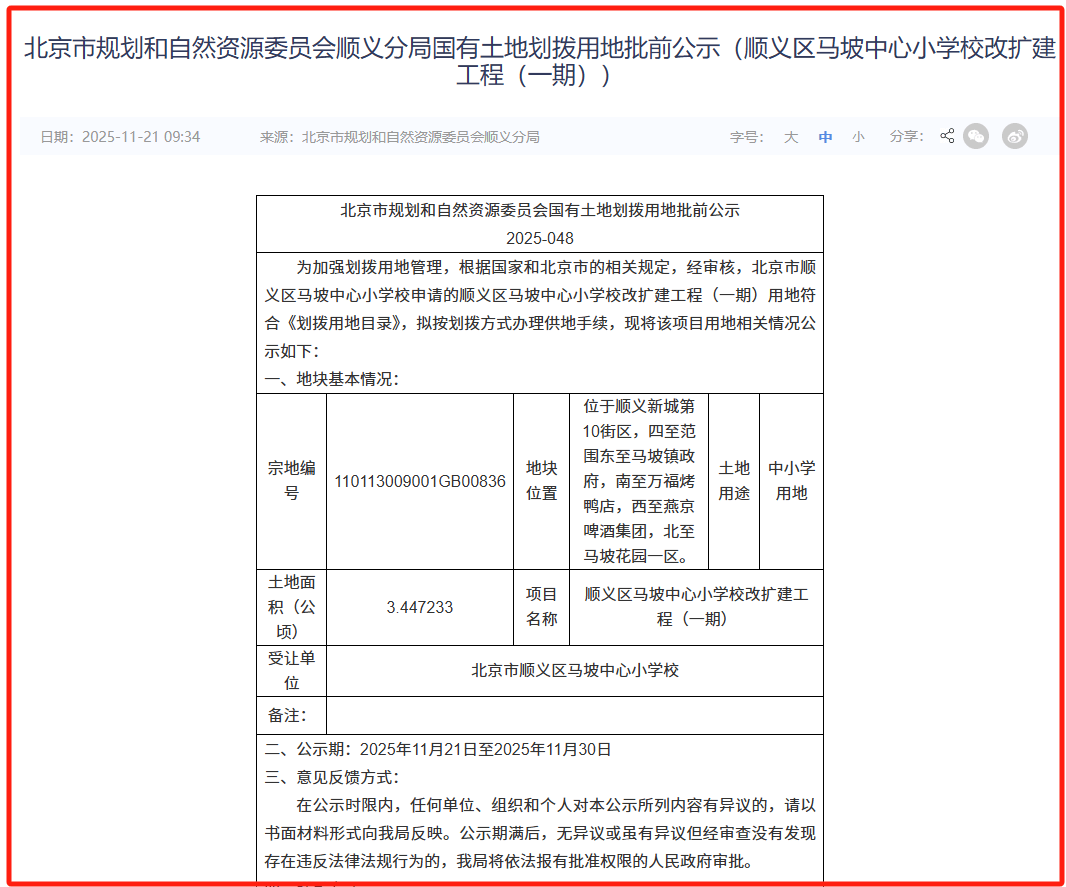Screen dimensions: 1066x887
Task: Click the parcel location description cell
Action: pos(645,481)
